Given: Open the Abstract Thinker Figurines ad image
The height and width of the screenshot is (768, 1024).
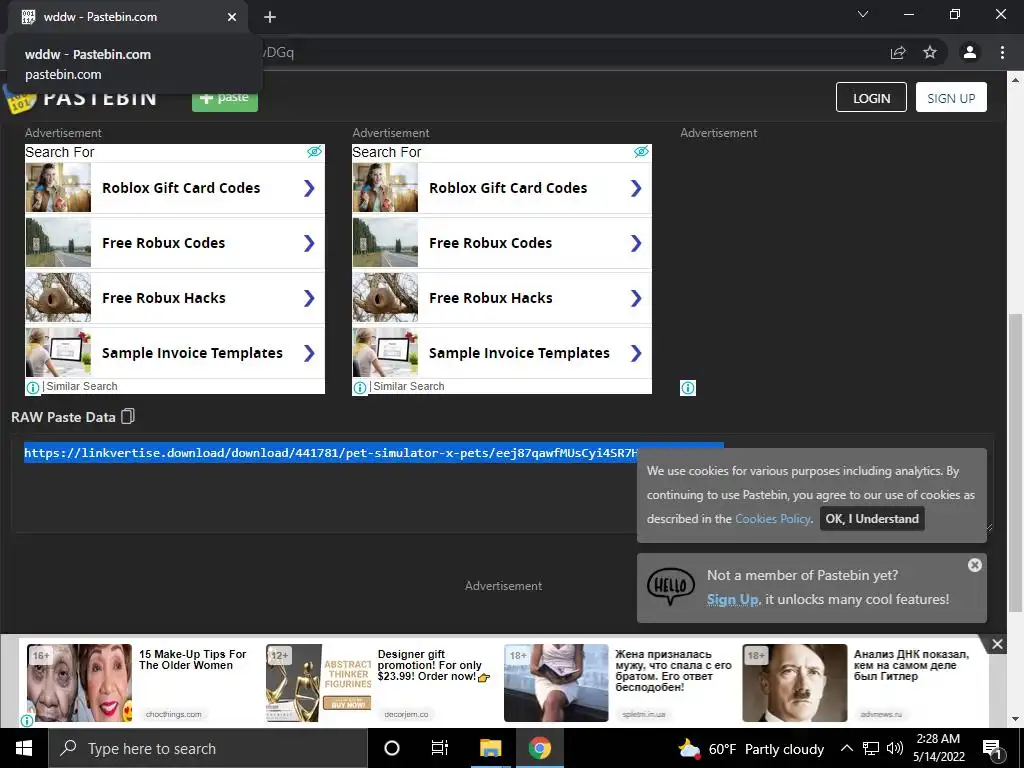Looking at the screenshot, I should click(319, 682).
